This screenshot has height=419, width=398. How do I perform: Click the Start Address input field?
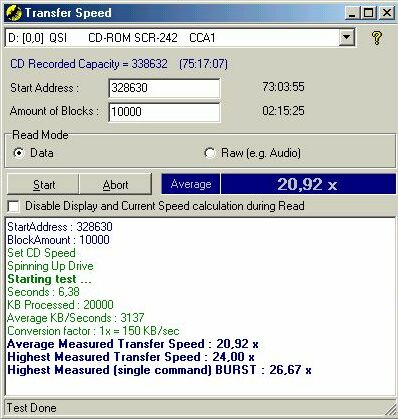click(x=164, y=88)
